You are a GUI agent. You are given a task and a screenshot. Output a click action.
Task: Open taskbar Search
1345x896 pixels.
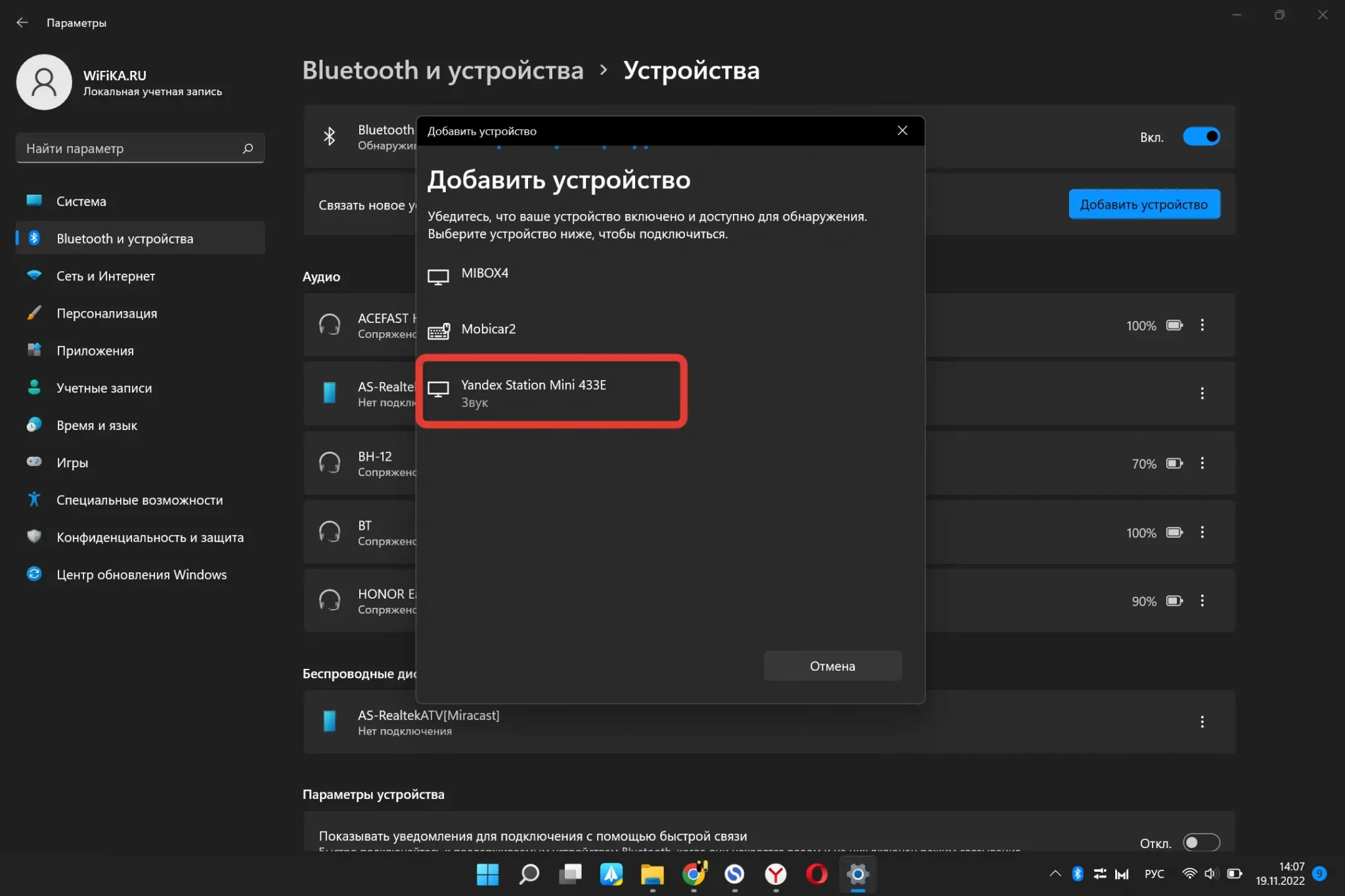529,874
